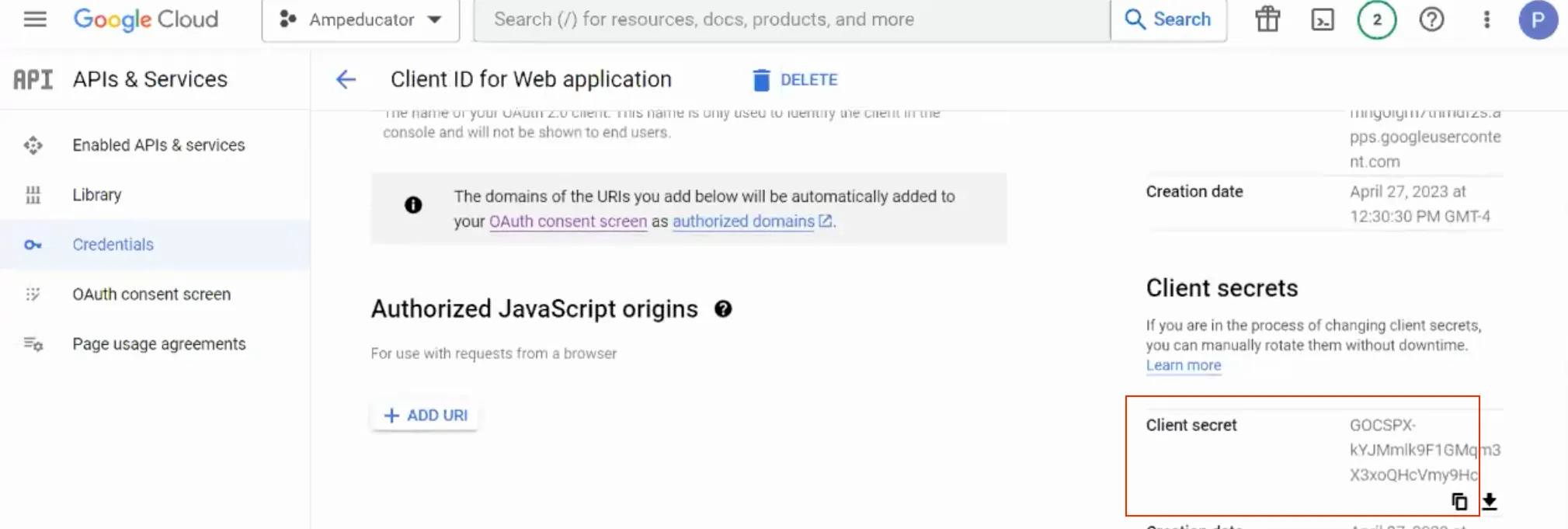Open Page usage agreements
The image size is (1568, 529).
click(x=159, y=344)
